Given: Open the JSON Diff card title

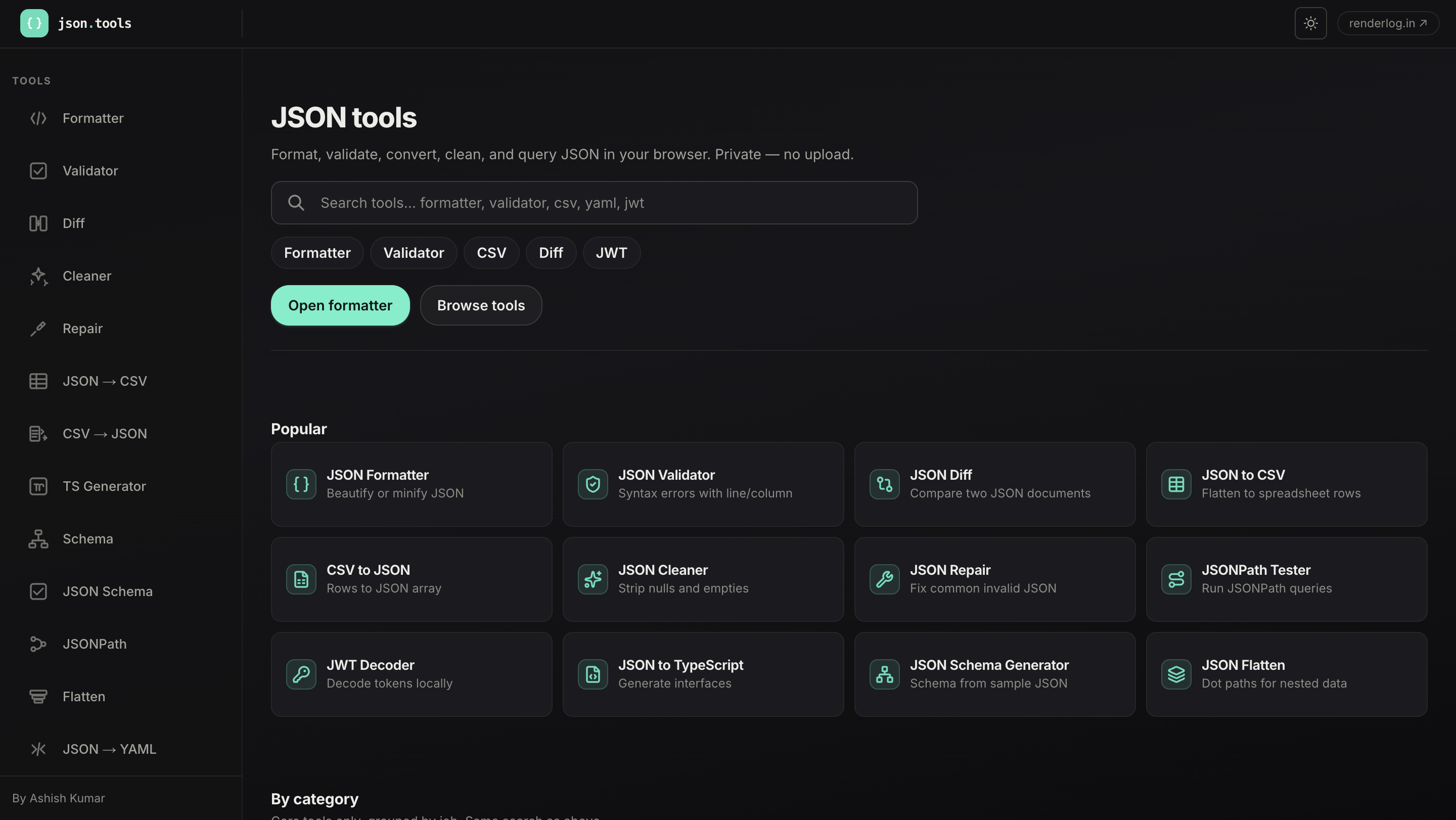Looking at the screenshot, I should point(941,475).
